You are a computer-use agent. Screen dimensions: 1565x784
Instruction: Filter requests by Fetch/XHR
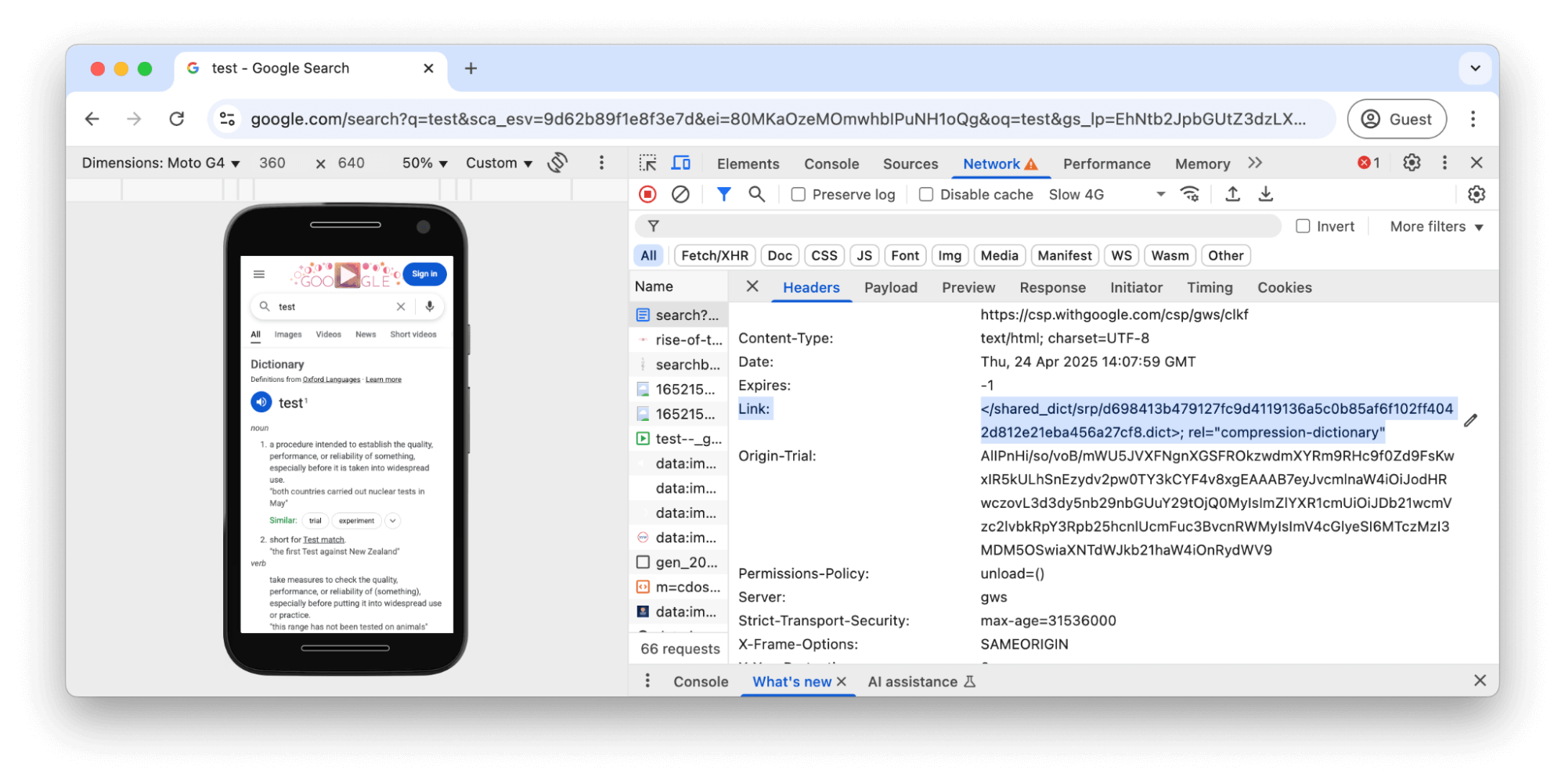(x=713, y=255)
